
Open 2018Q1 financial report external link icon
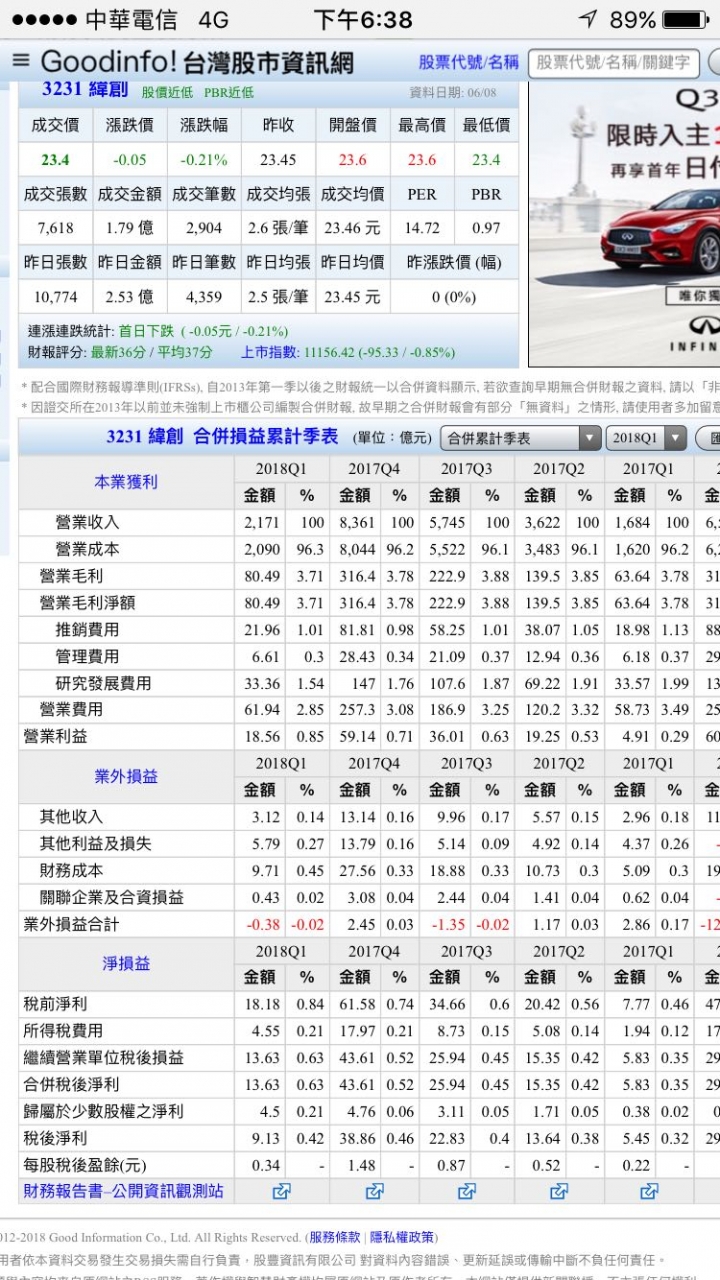click(281, 1191)
